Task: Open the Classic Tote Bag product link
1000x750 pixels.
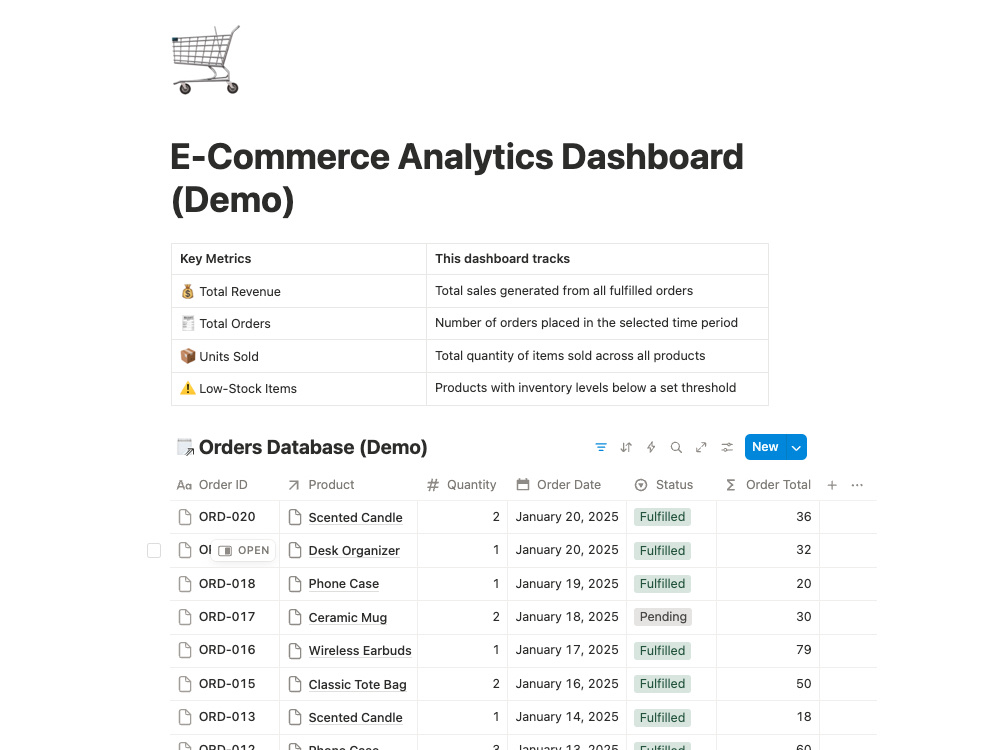Action: [x=357, y=684]
